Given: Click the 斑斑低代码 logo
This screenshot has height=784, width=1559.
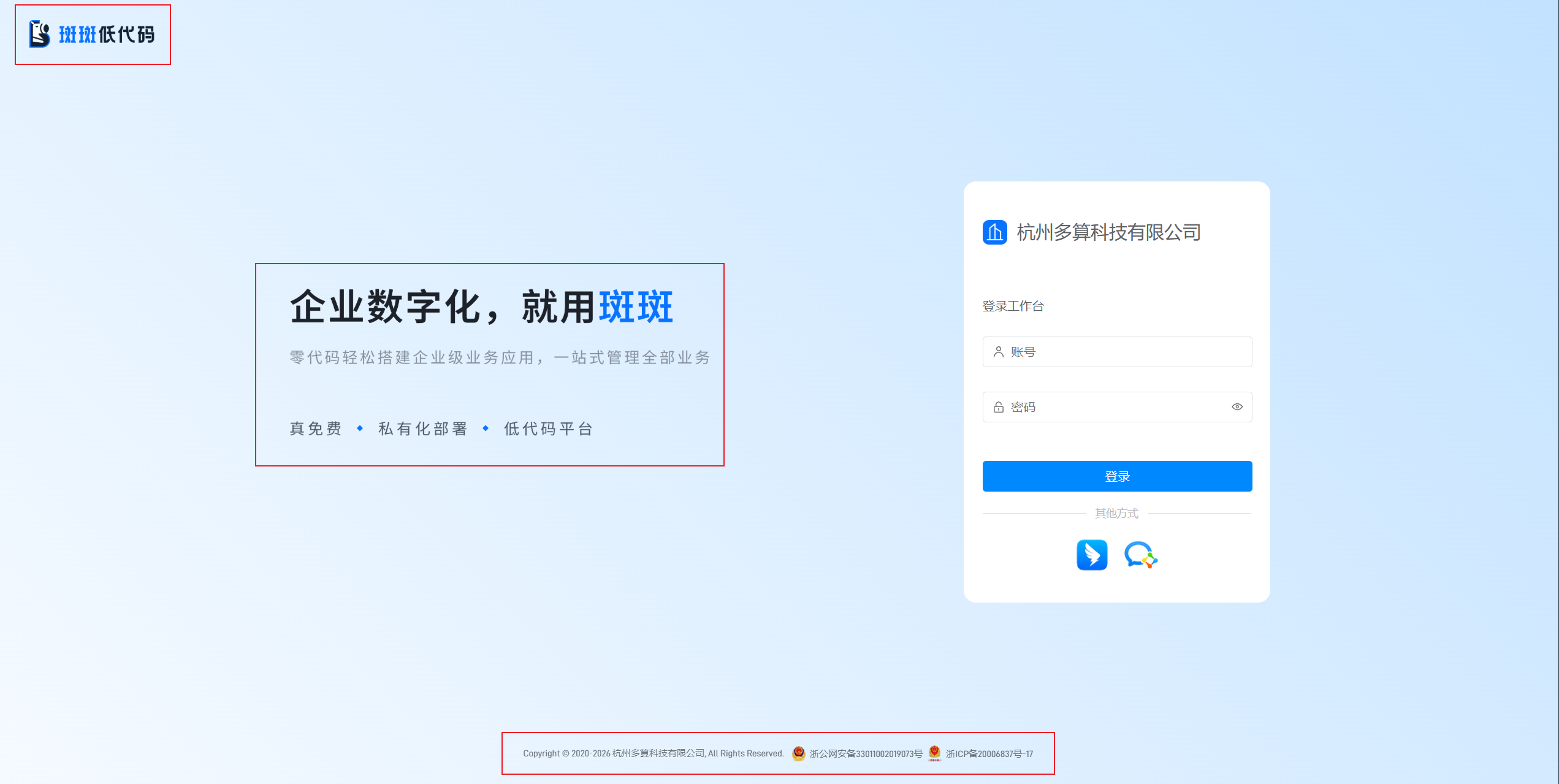Looking at the screenshot, I should pos(92,34).
